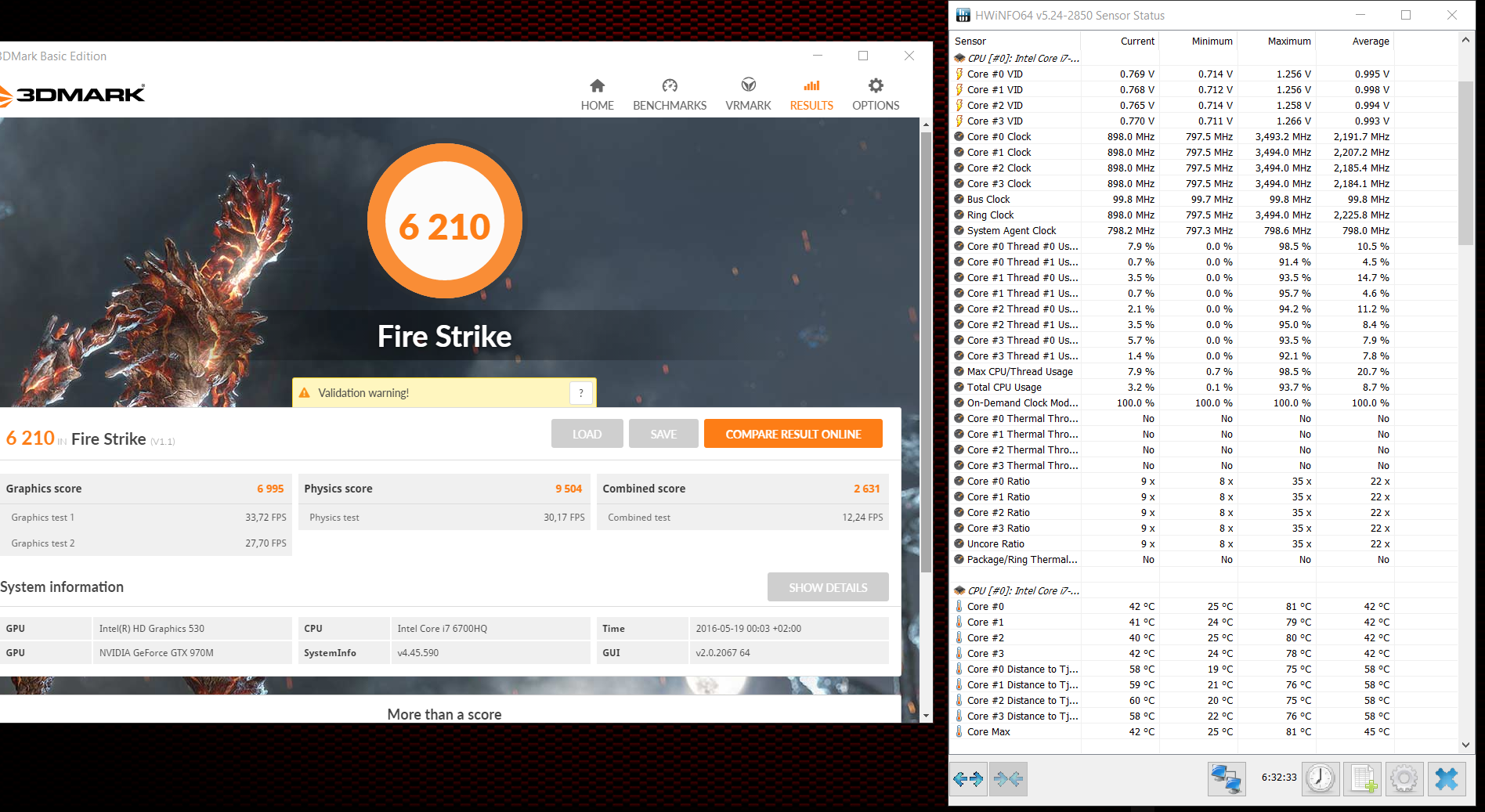Screen dimensions: 1485x812
Task: Click the thermometer icon of Core Max
Action: 959,731
